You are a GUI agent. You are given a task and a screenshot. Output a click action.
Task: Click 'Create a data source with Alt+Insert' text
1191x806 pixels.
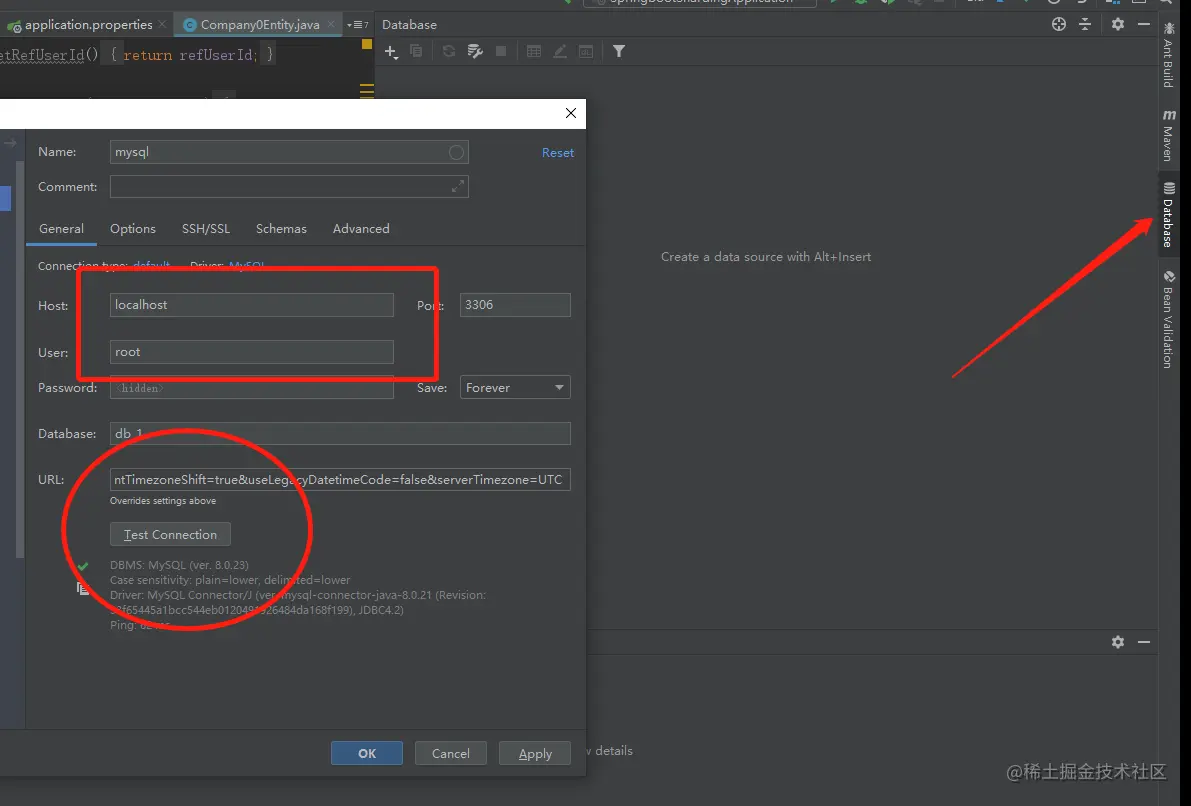pos(766,257)
